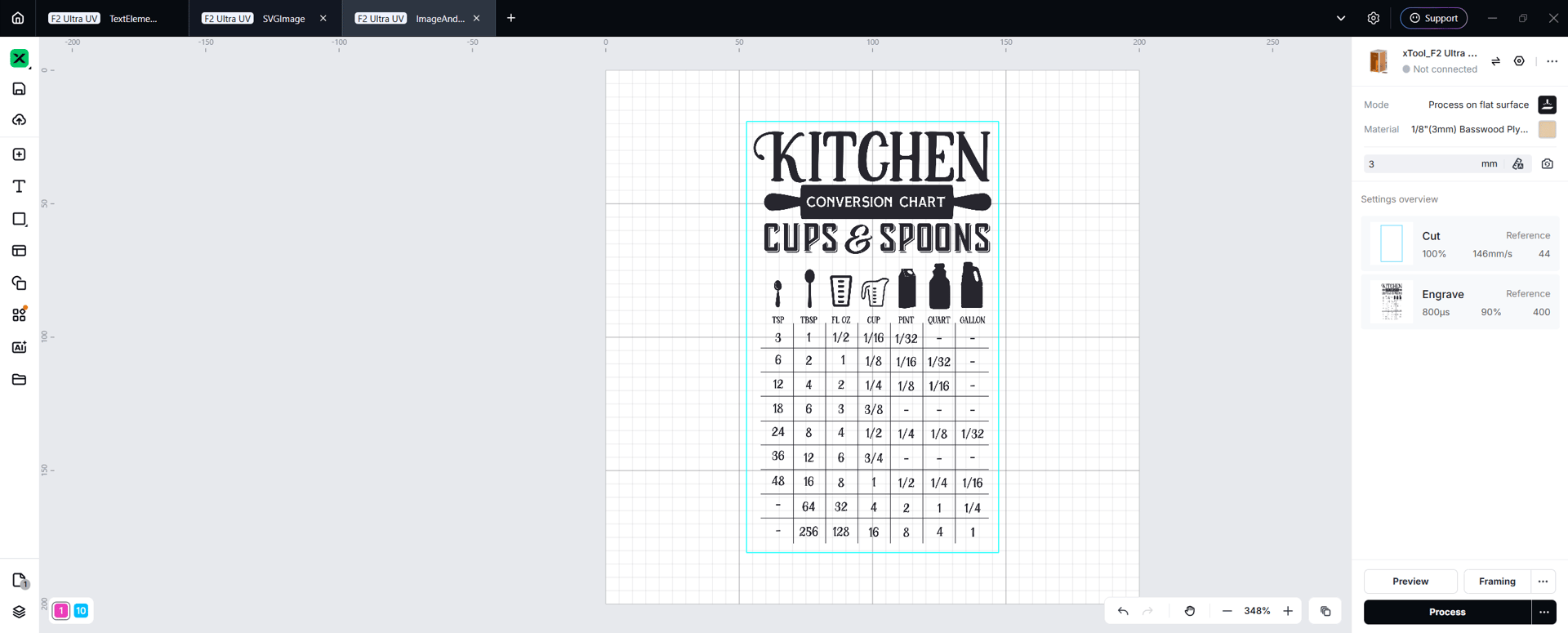Screen dimensions: 1568x633
Task: Open the overlapping shapes library icon
Action: pos(20,283)
